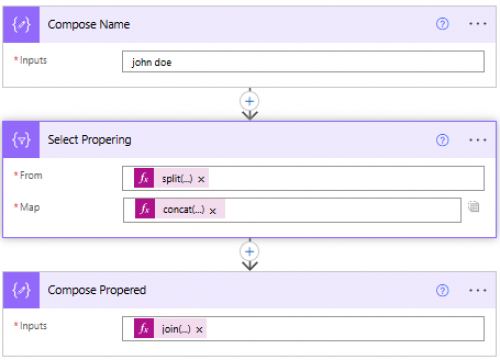Insert a step below Compose Name
This screenshot has width=500, height=360.
(x=250, y=101)
